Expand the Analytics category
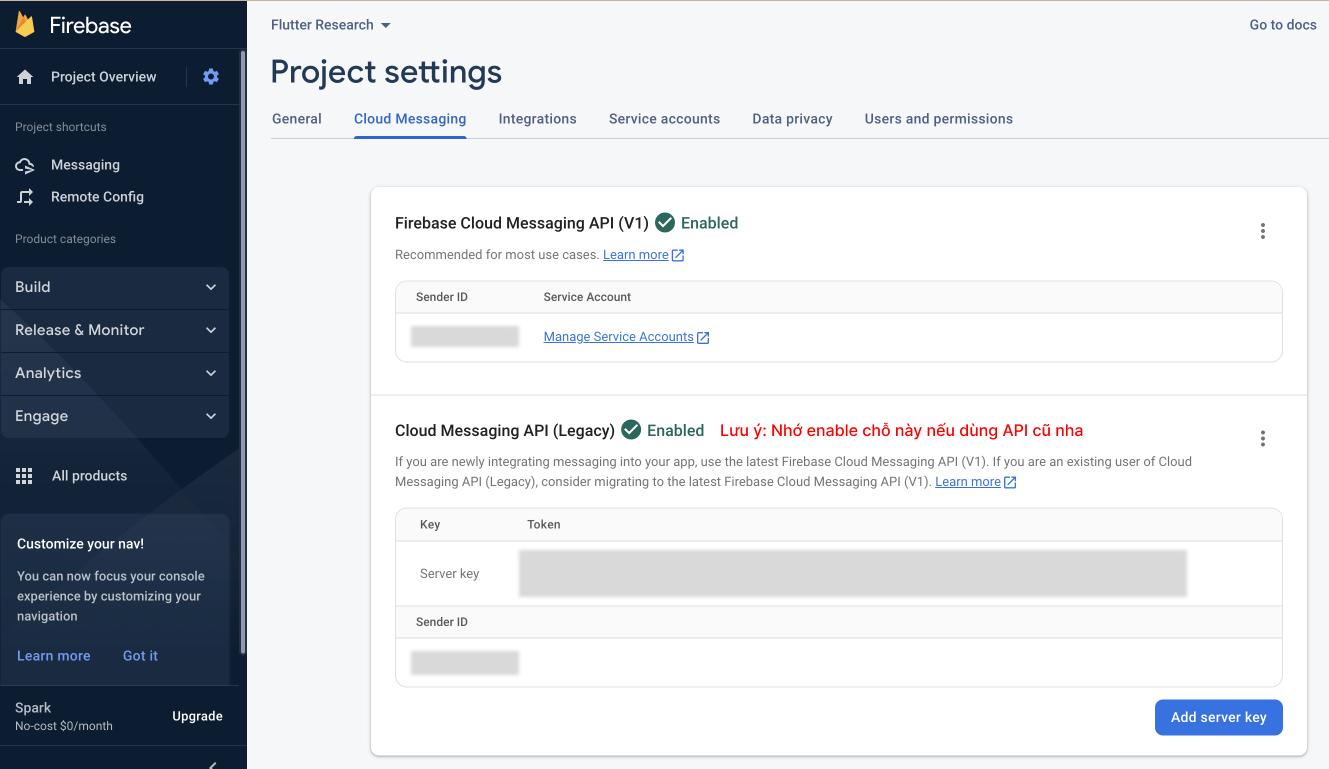 (115, 373)
